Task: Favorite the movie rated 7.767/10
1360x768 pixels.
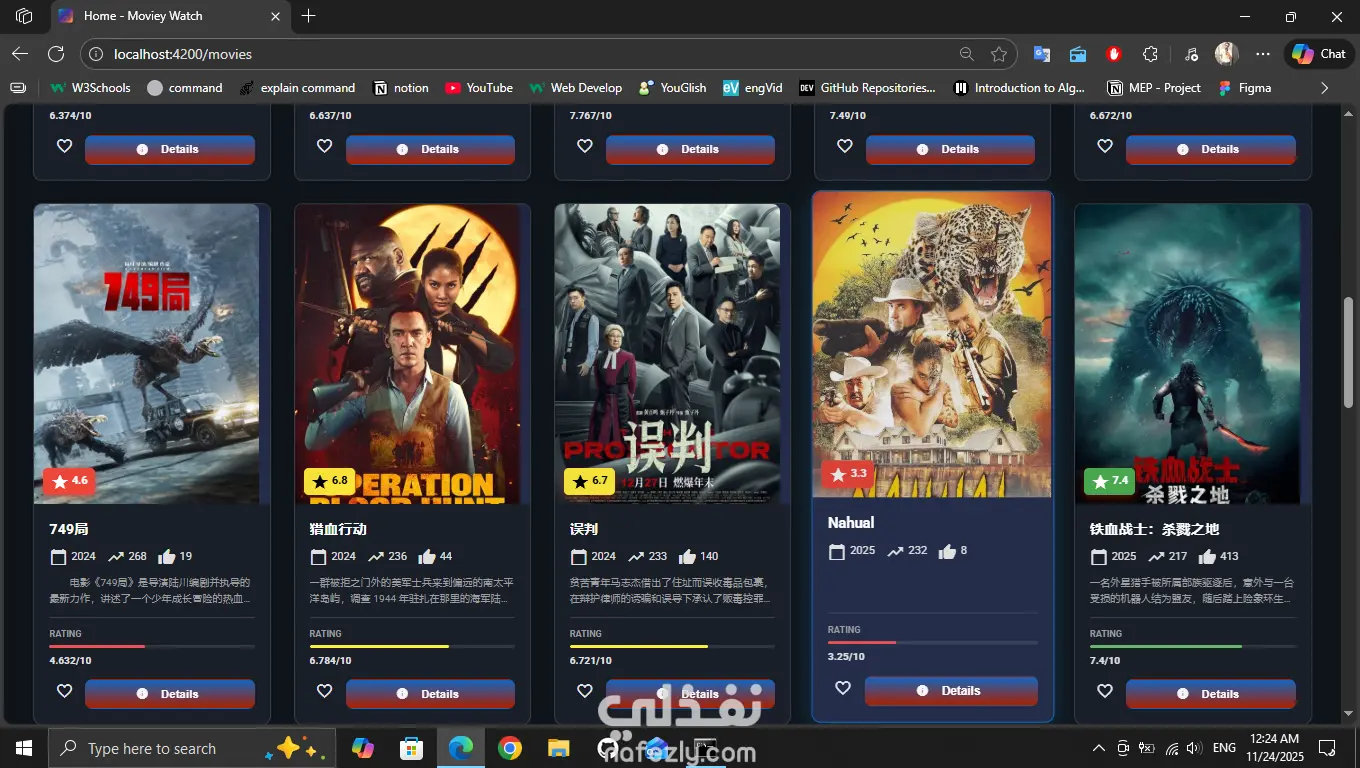Action: 585,146
